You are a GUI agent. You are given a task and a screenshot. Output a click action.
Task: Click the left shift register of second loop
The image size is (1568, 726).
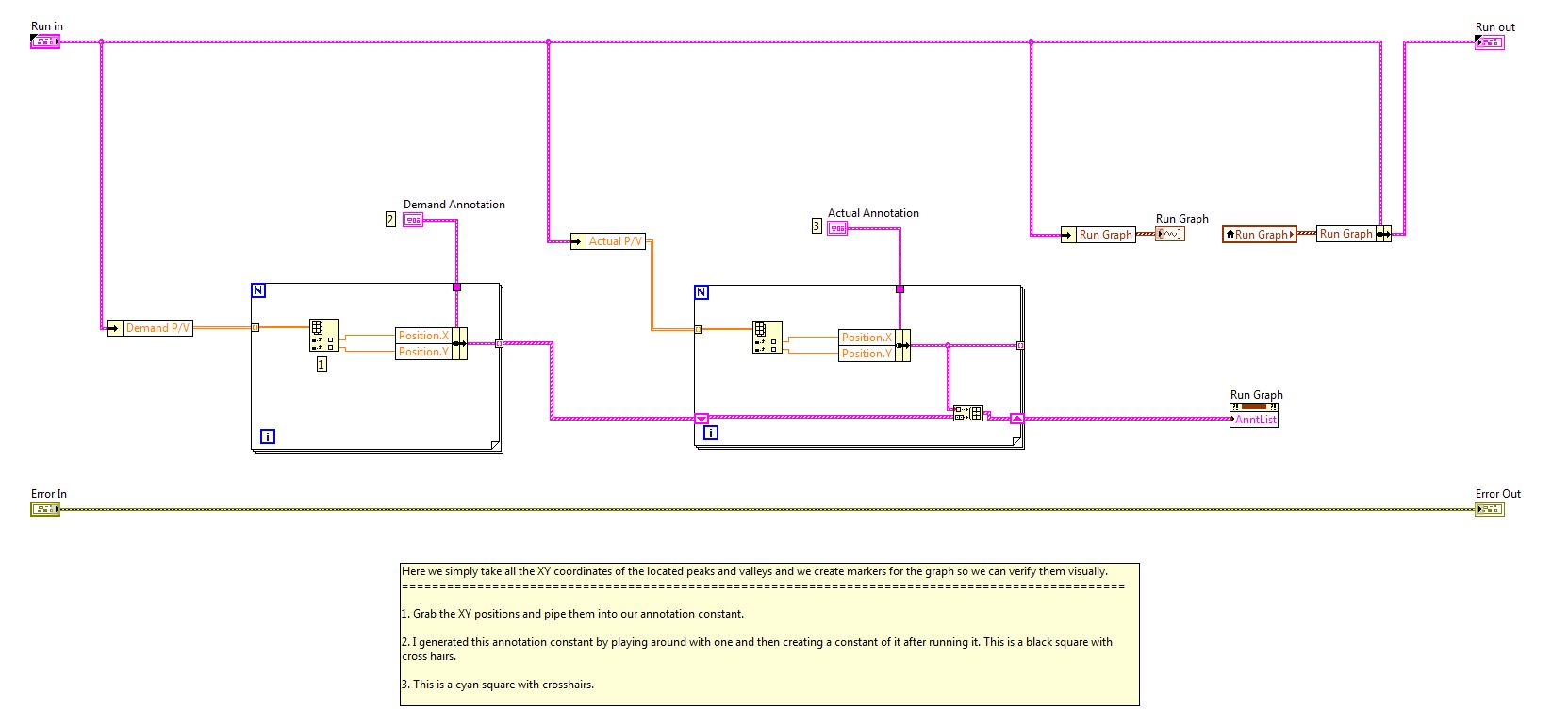(x=701, y=419)
